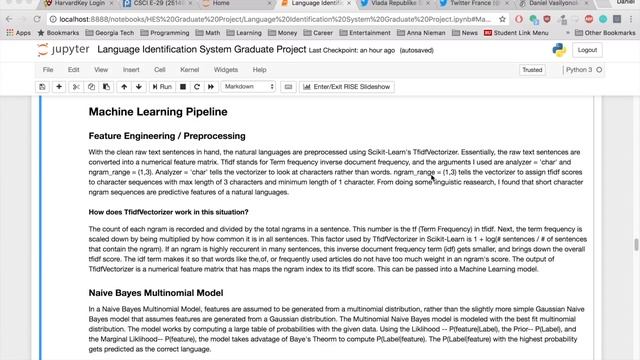The image size is (640, 360).
Task: Restart kernel and run all cells icon
Action: click(211, 87)
